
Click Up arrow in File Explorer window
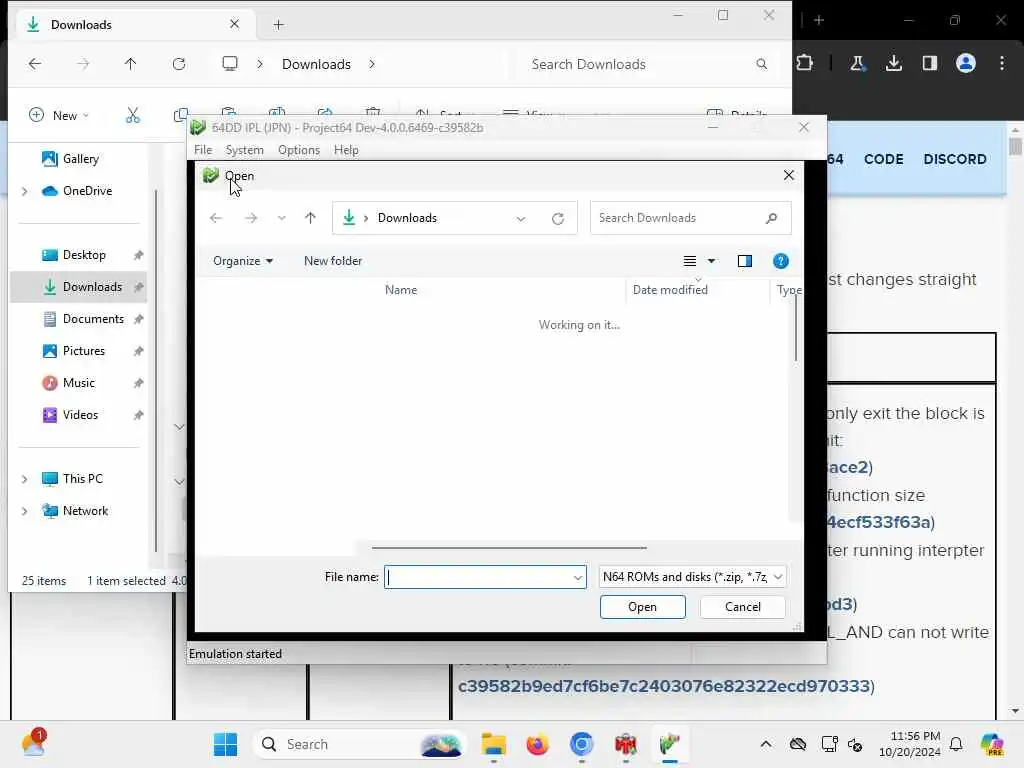coord(131,64)
